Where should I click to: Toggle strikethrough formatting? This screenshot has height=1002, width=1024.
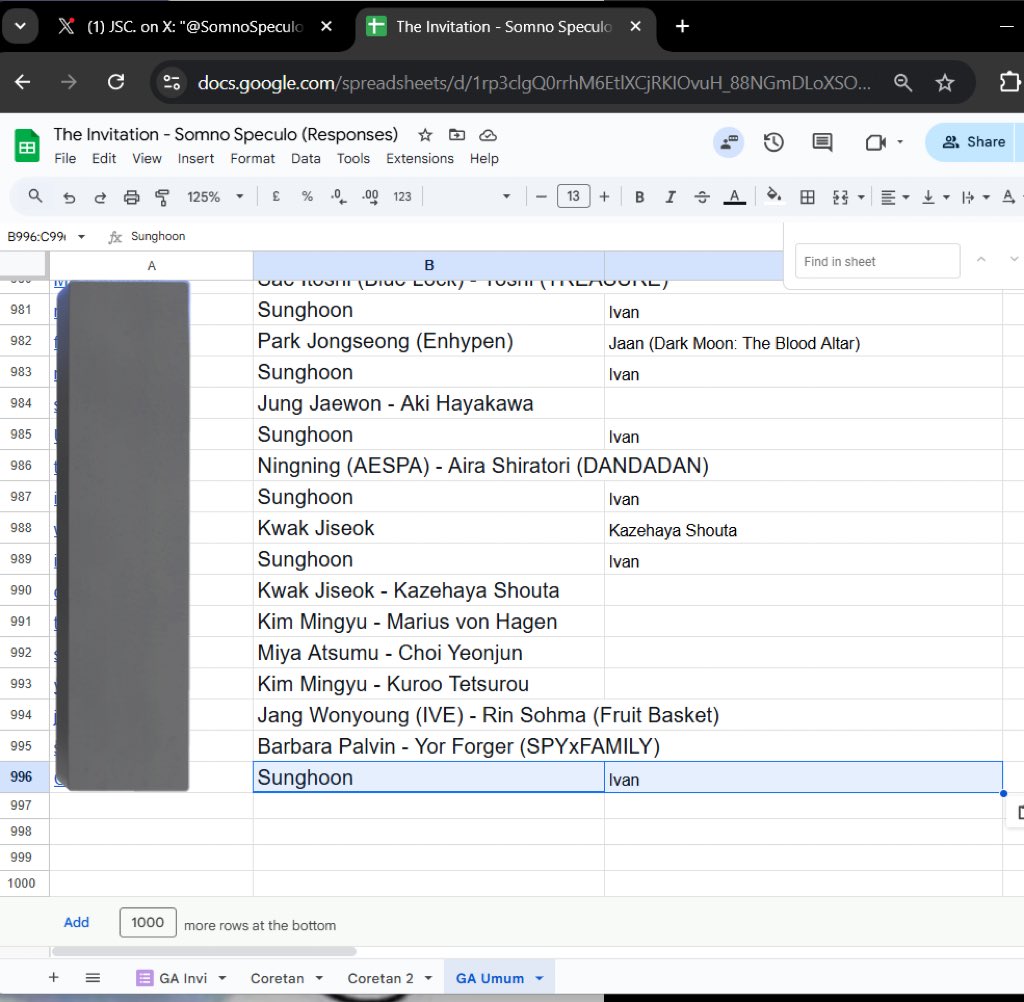point(704,196)
